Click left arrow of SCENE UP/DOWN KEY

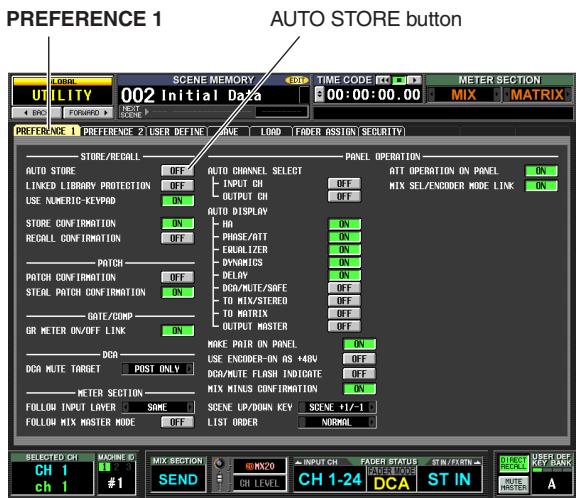pos(302,407)
